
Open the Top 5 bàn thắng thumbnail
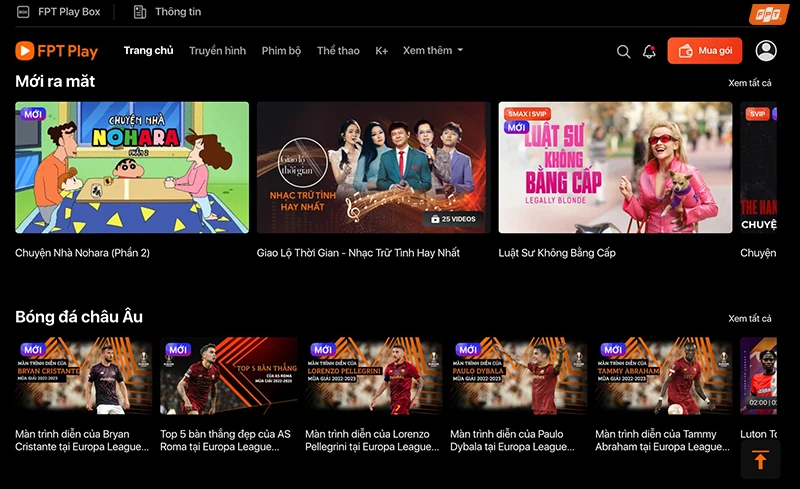[x=229, y=376]
